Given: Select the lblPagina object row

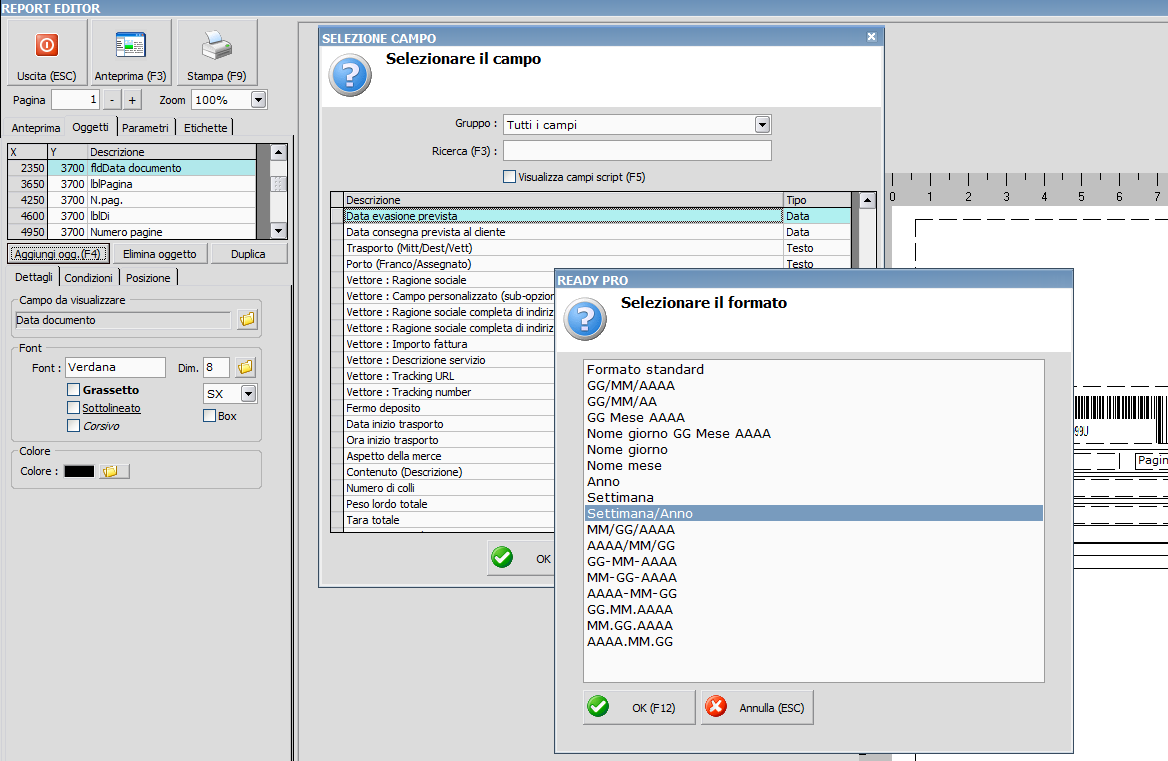Looking at the screenshot, I should coord(132,184).
